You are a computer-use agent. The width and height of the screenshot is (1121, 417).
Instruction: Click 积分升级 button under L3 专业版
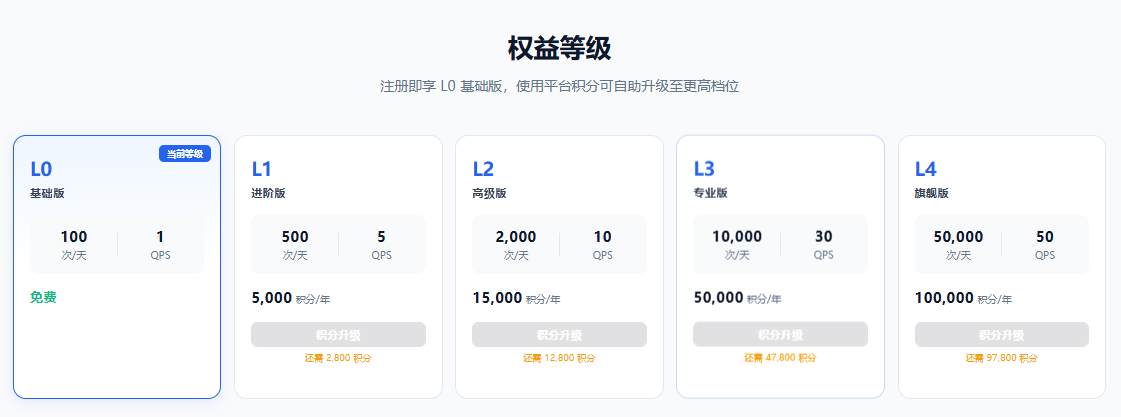pyautogui.click(x=780, y=335)
